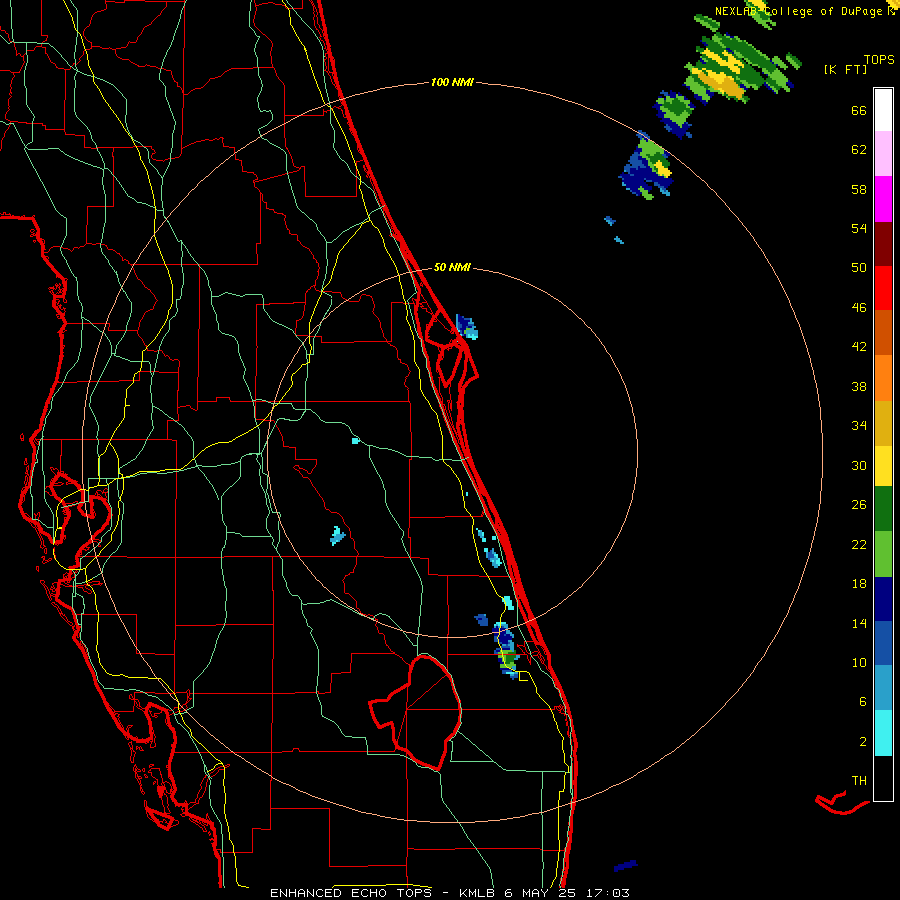Viewport: 900px width, 900px height.
Task: Click legend value '50'
Action: 859,268
